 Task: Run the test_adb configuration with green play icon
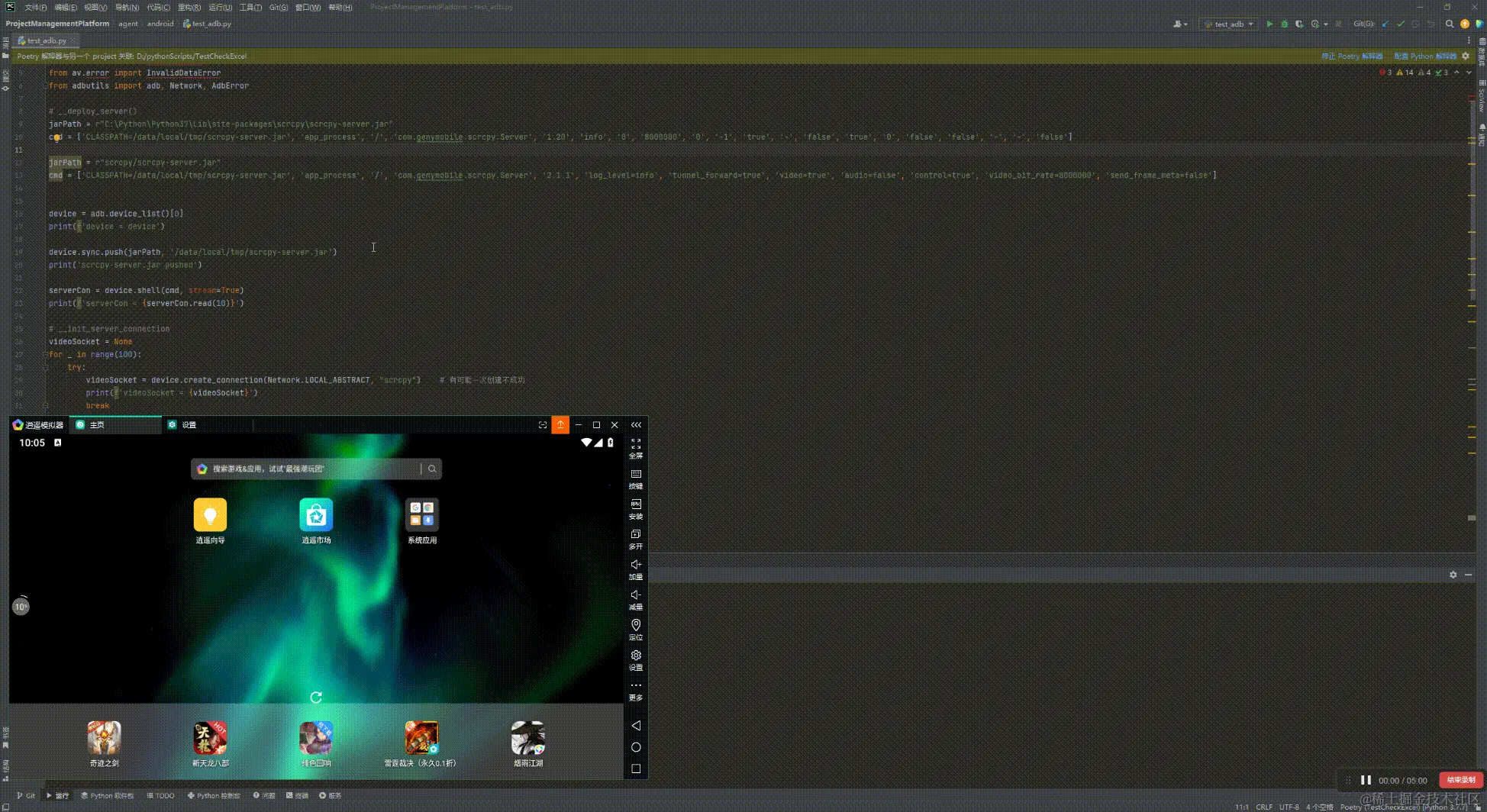pyautogui.click(x=1269, y=24)
